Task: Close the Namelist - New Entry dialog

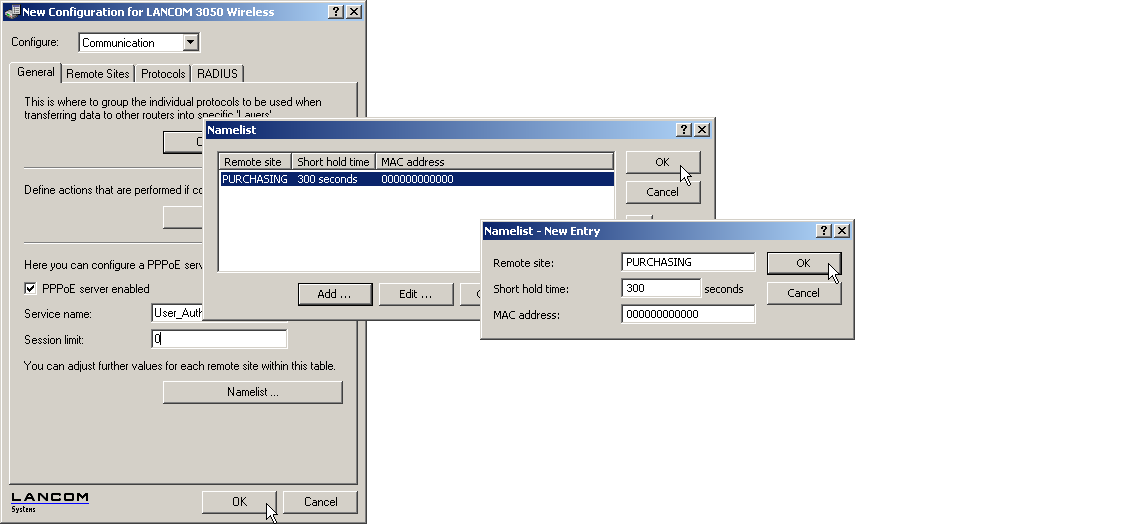Action: (x=842, y=231)
